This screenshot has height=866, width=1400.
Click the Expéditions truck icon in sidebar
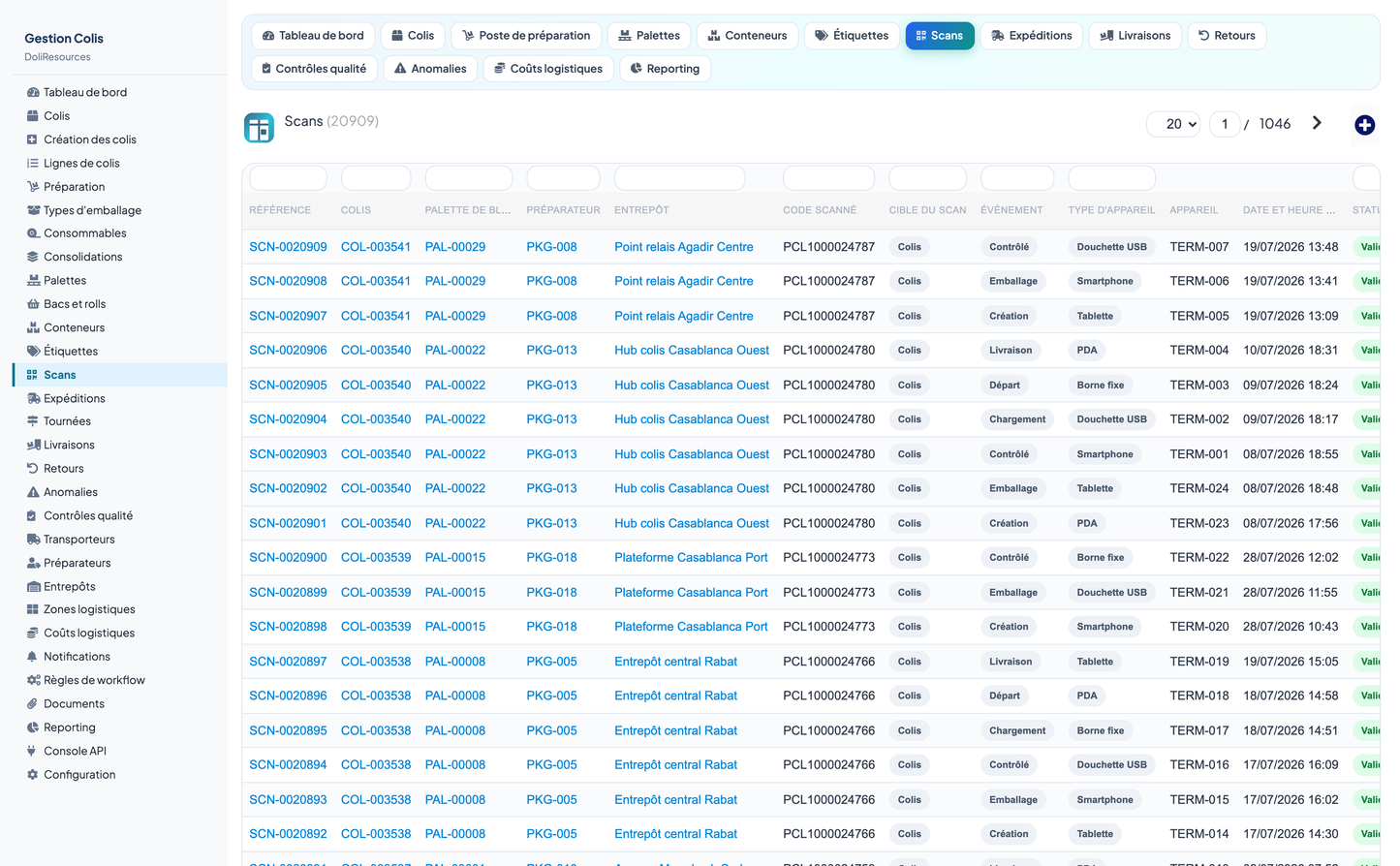[33, 398]
